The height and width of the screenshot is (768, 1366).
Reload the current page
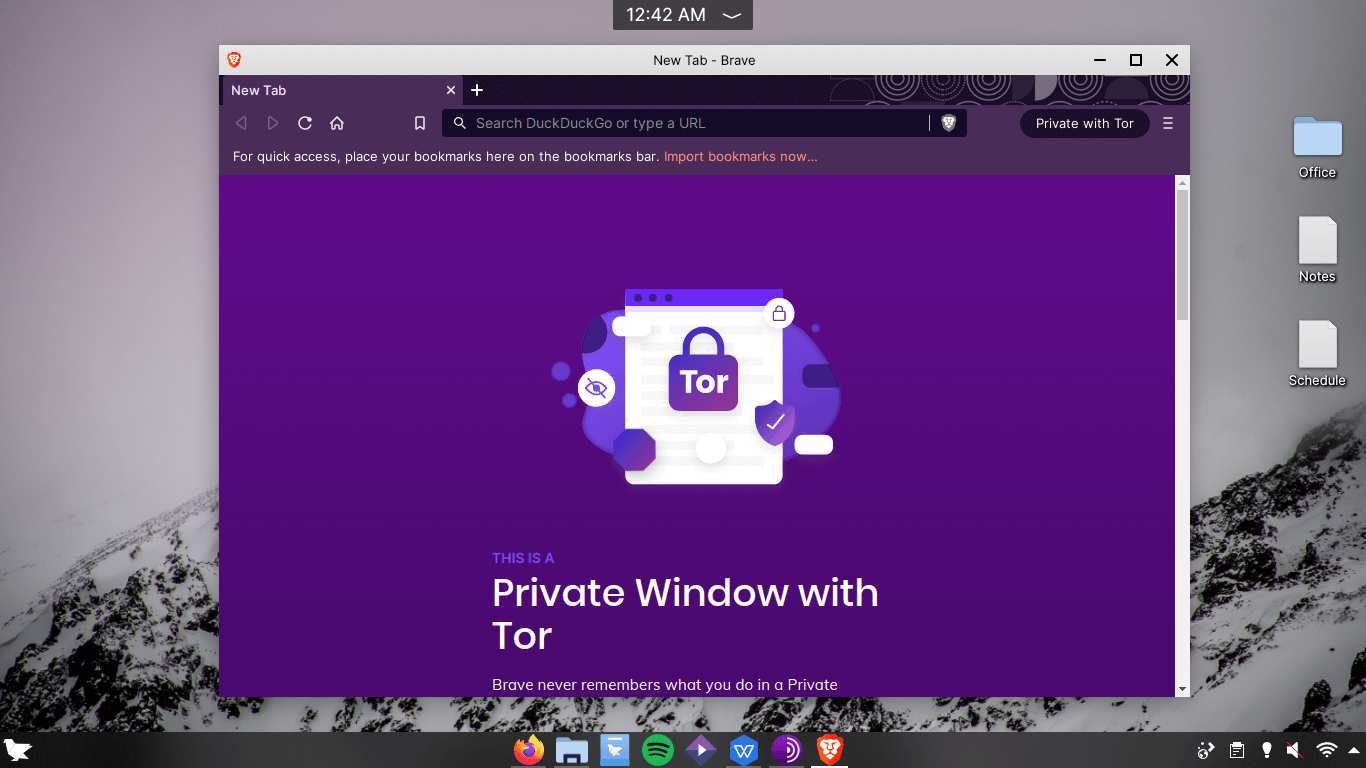305,123
